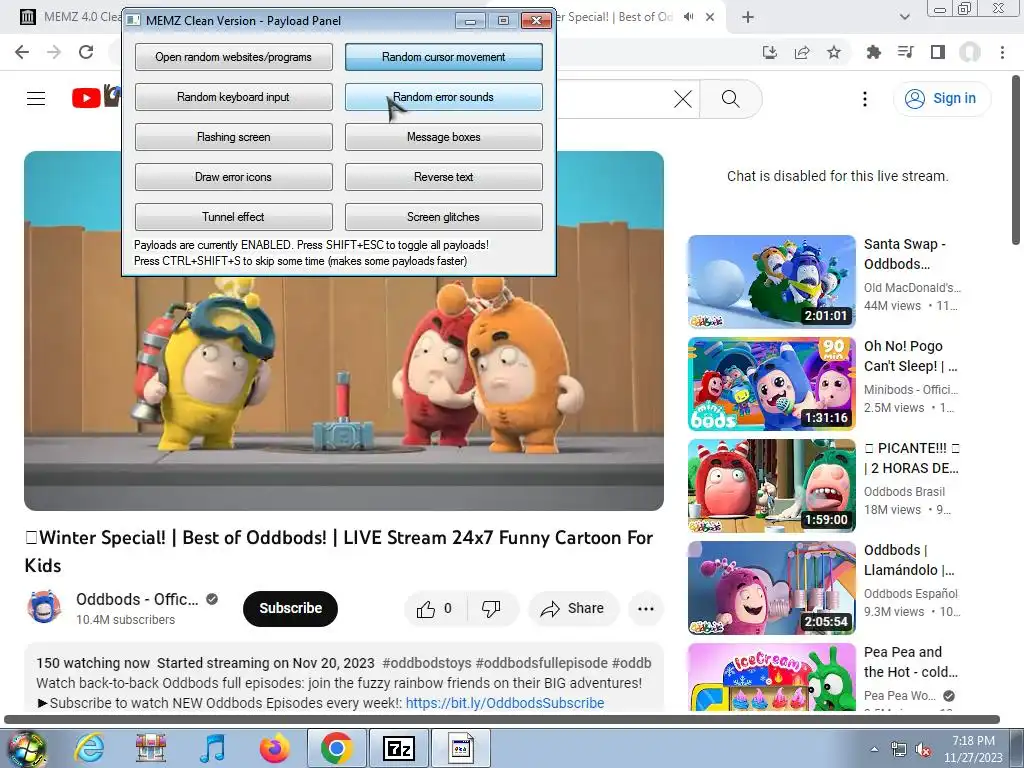The image size is (1024, 768).
Task: Show hidden system tray icons
Action: tap(874, 749)
